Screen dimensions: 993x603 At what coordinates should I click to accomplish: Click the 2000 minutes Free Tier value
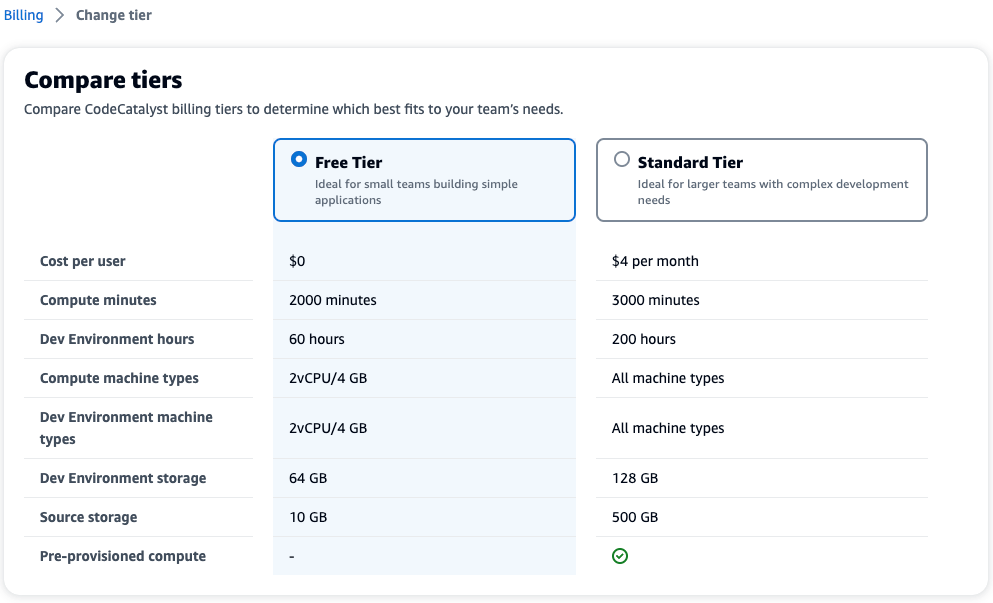(332, 300)
